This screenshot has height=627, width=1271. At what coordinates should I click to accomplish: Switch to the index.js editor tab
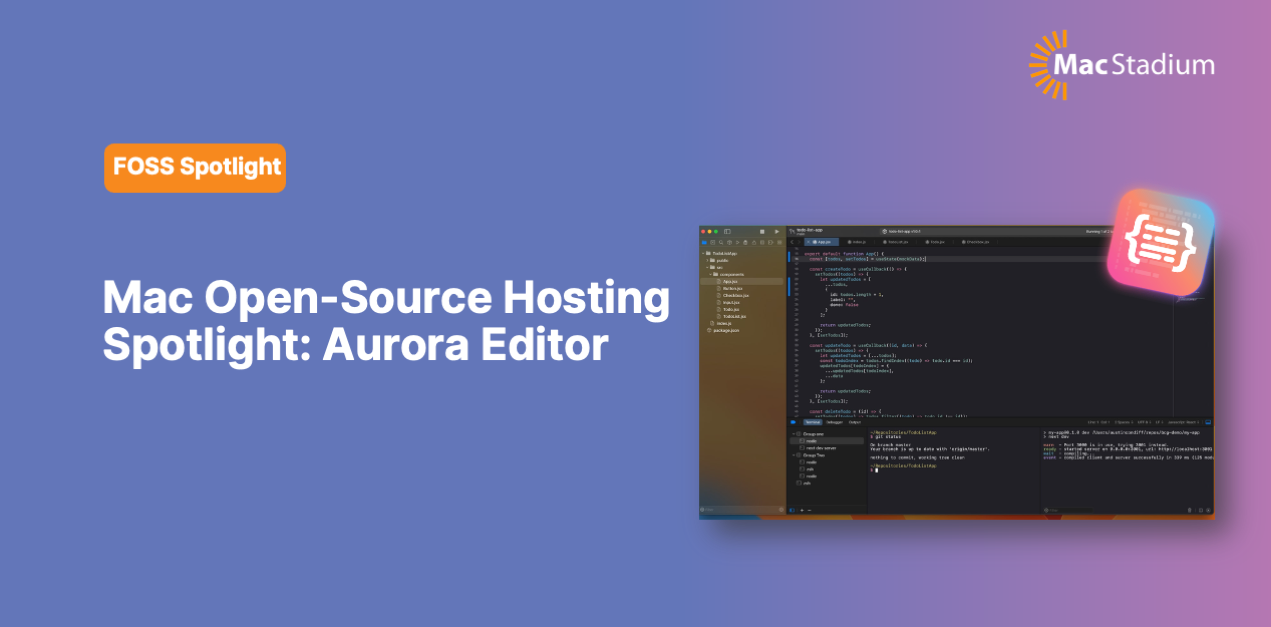857,242
